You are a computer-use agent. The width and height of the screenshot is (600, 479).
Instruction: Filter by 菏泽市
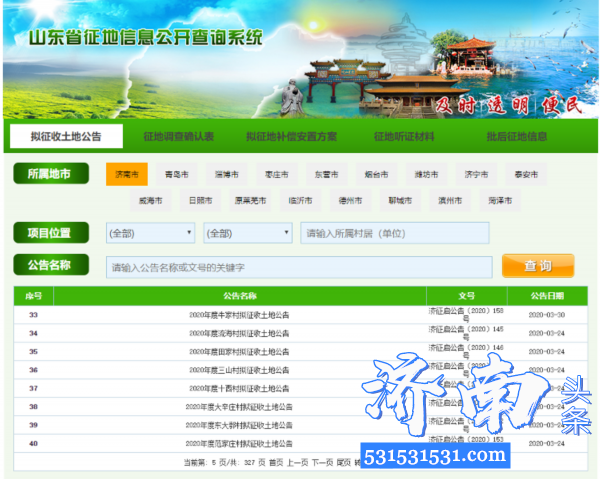pos(501,200)
